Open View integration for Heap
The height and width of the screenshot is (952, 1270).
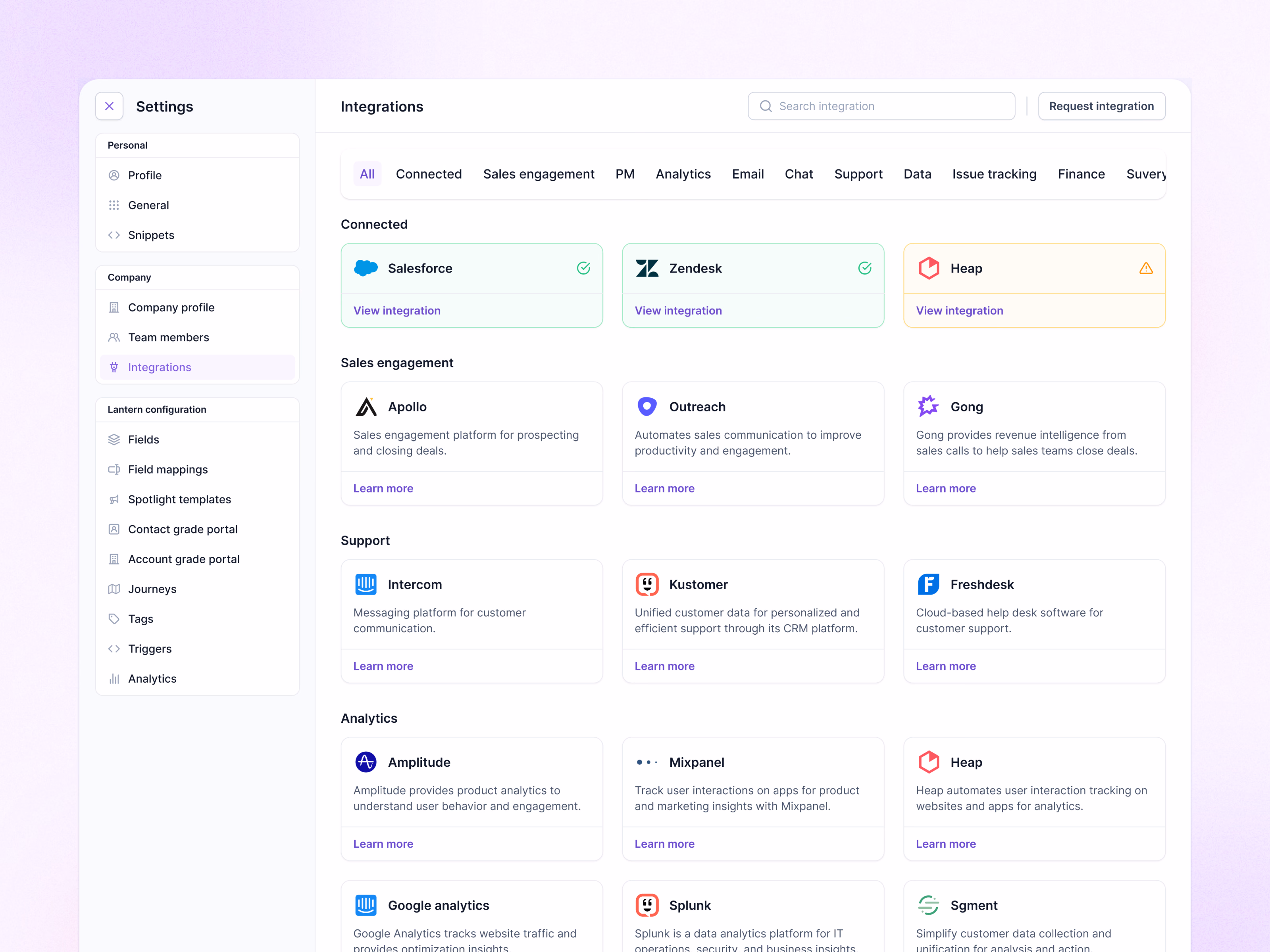[959, 311]
